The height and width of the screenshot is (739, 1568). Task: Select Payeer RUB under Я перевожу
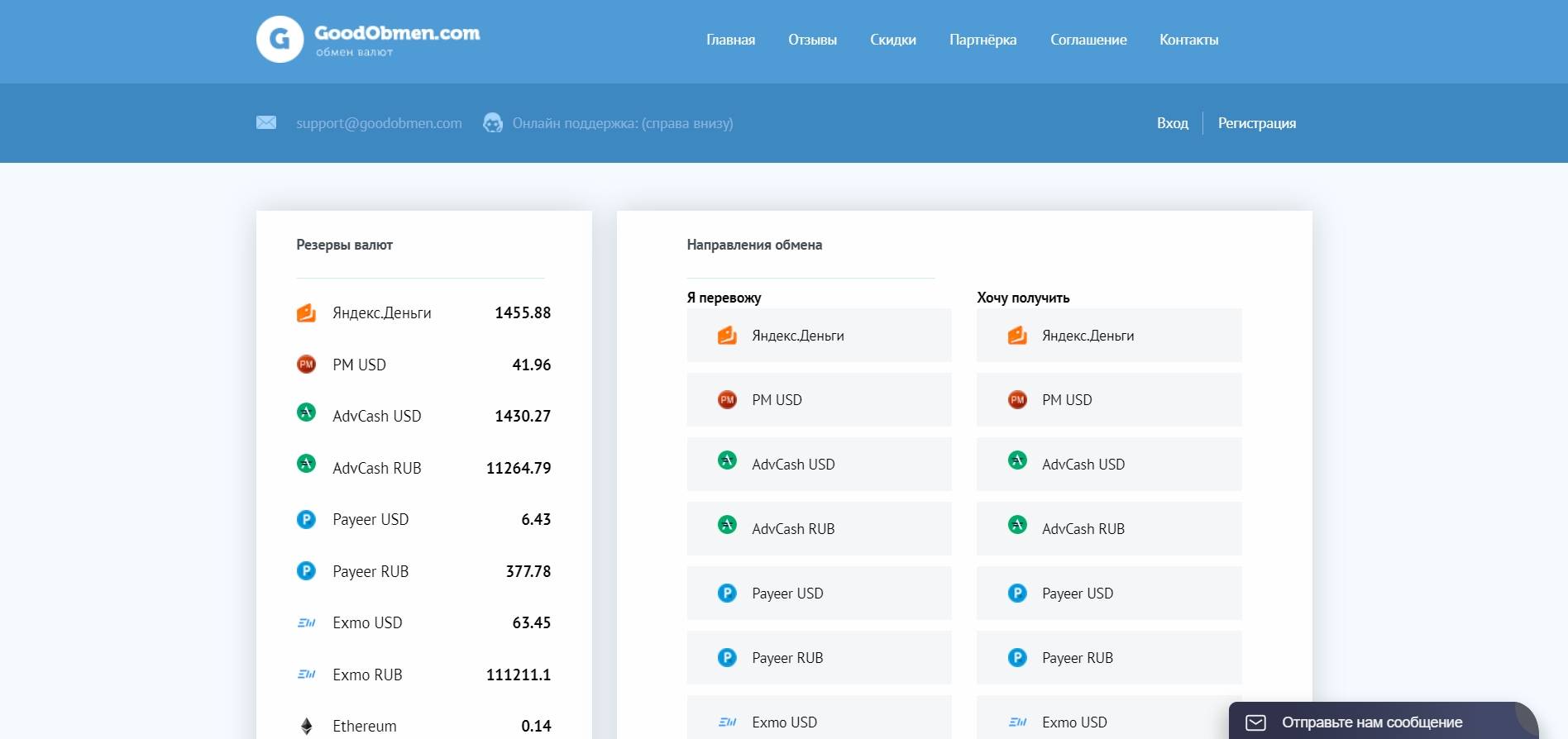[819, 657]
